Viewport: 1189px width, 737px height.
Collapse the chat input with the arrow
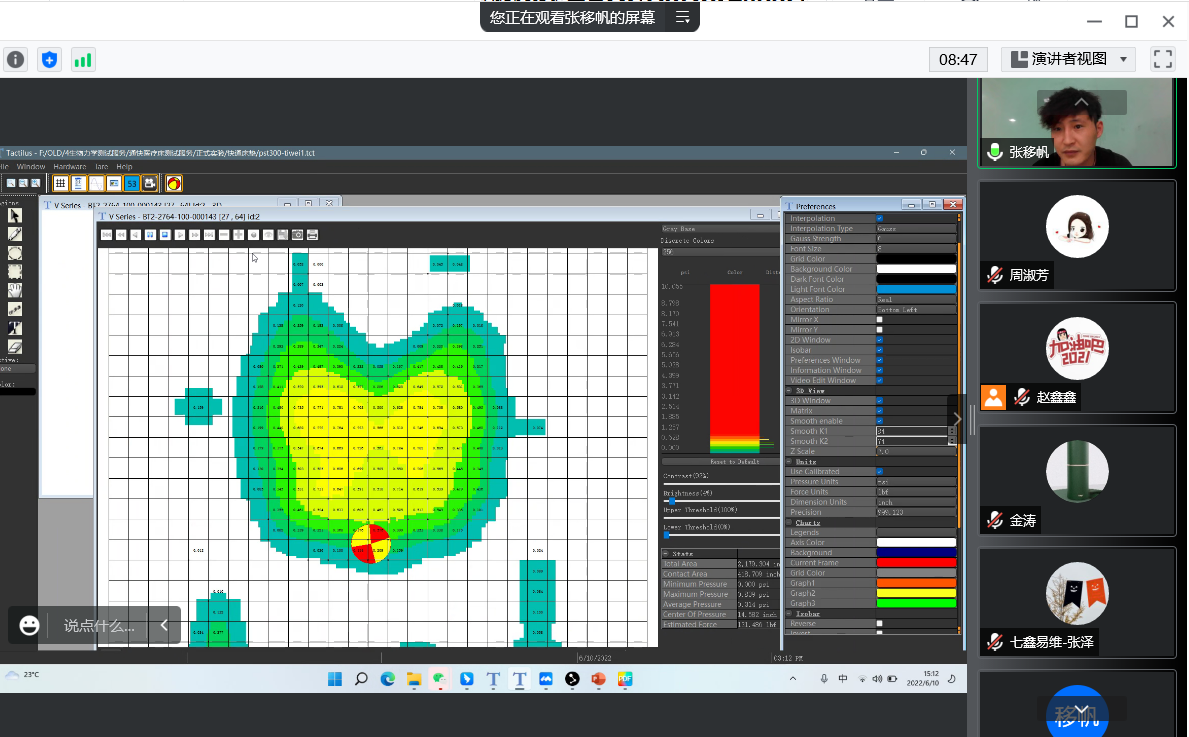pyautogui.click(x=164, y=625)
